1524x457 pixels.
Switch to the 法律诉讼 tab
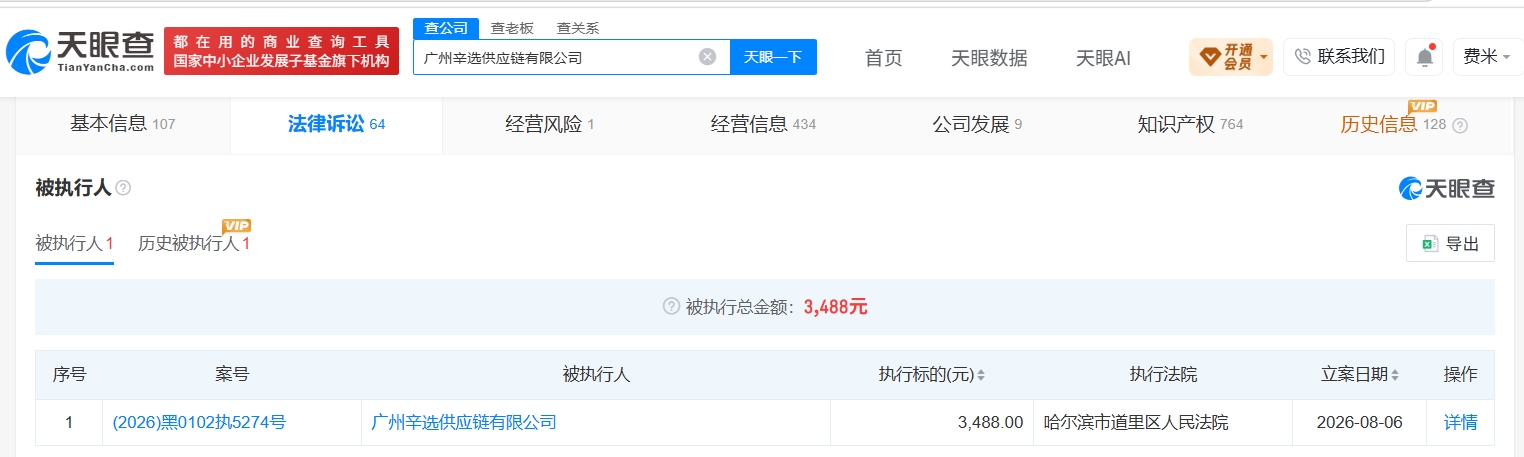click(x=336, y=125)
